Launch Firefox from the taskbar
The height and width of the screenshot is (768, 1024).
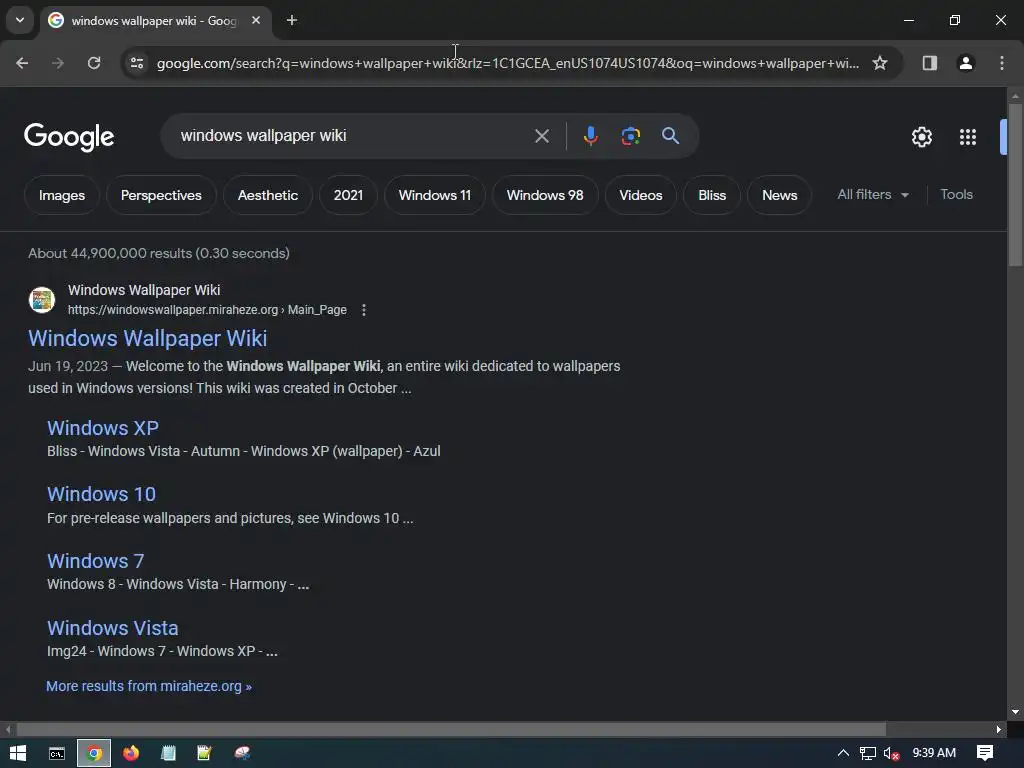[131, 753]
